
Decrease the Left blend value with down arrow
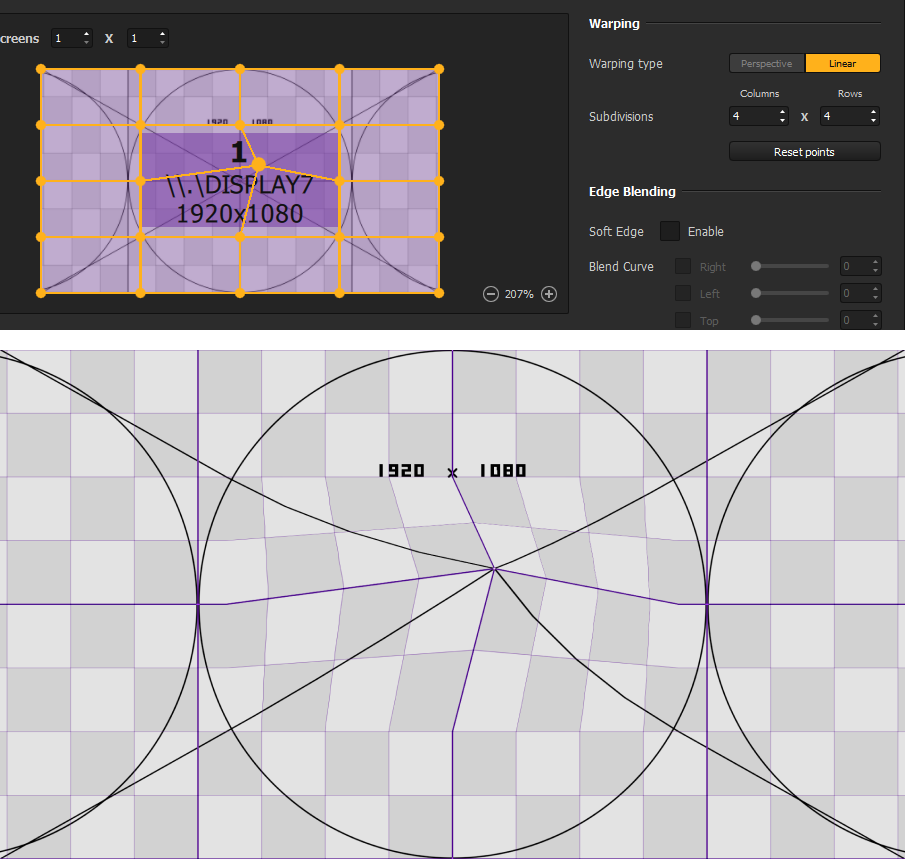[876, 297]
